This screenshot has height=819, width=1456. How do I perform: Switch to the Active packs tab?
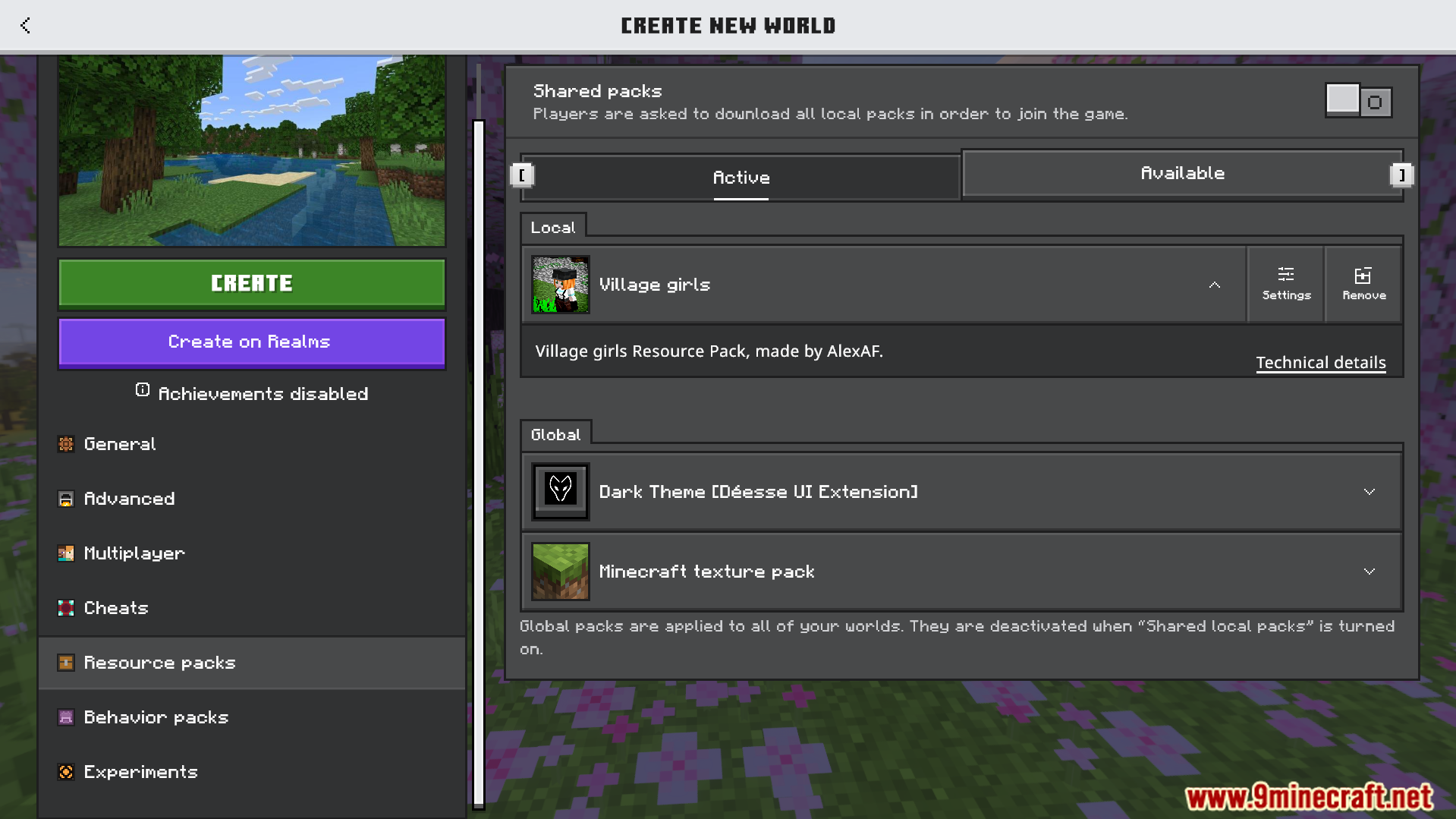click(741, 178)
